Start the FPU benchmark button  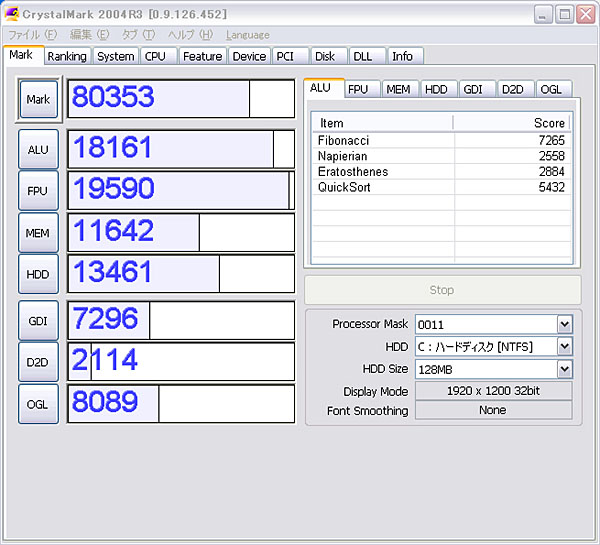click(x=38, y=191)
